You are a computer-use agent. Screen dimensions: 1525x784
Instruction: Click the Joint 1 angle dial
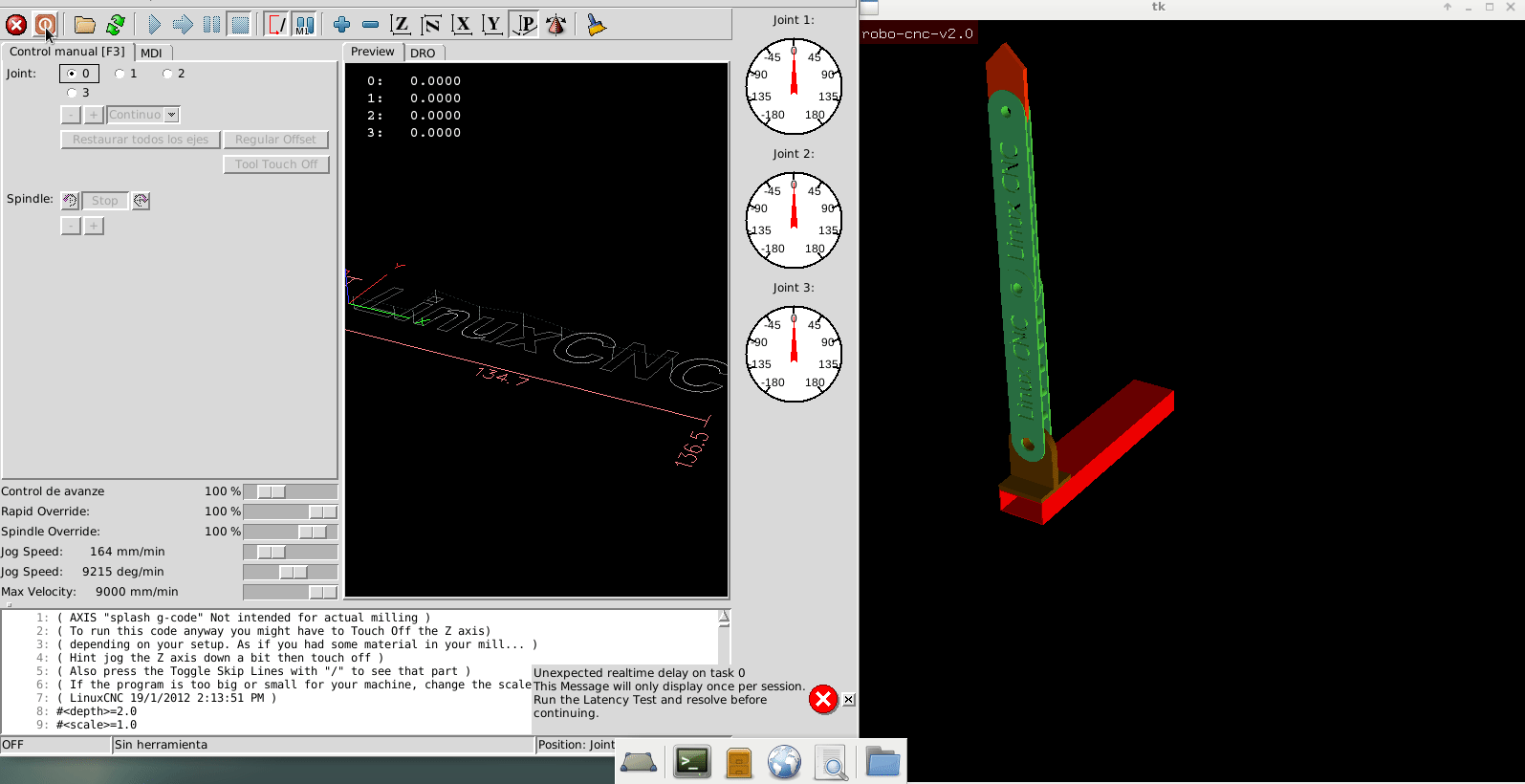[x=794, y=86]
